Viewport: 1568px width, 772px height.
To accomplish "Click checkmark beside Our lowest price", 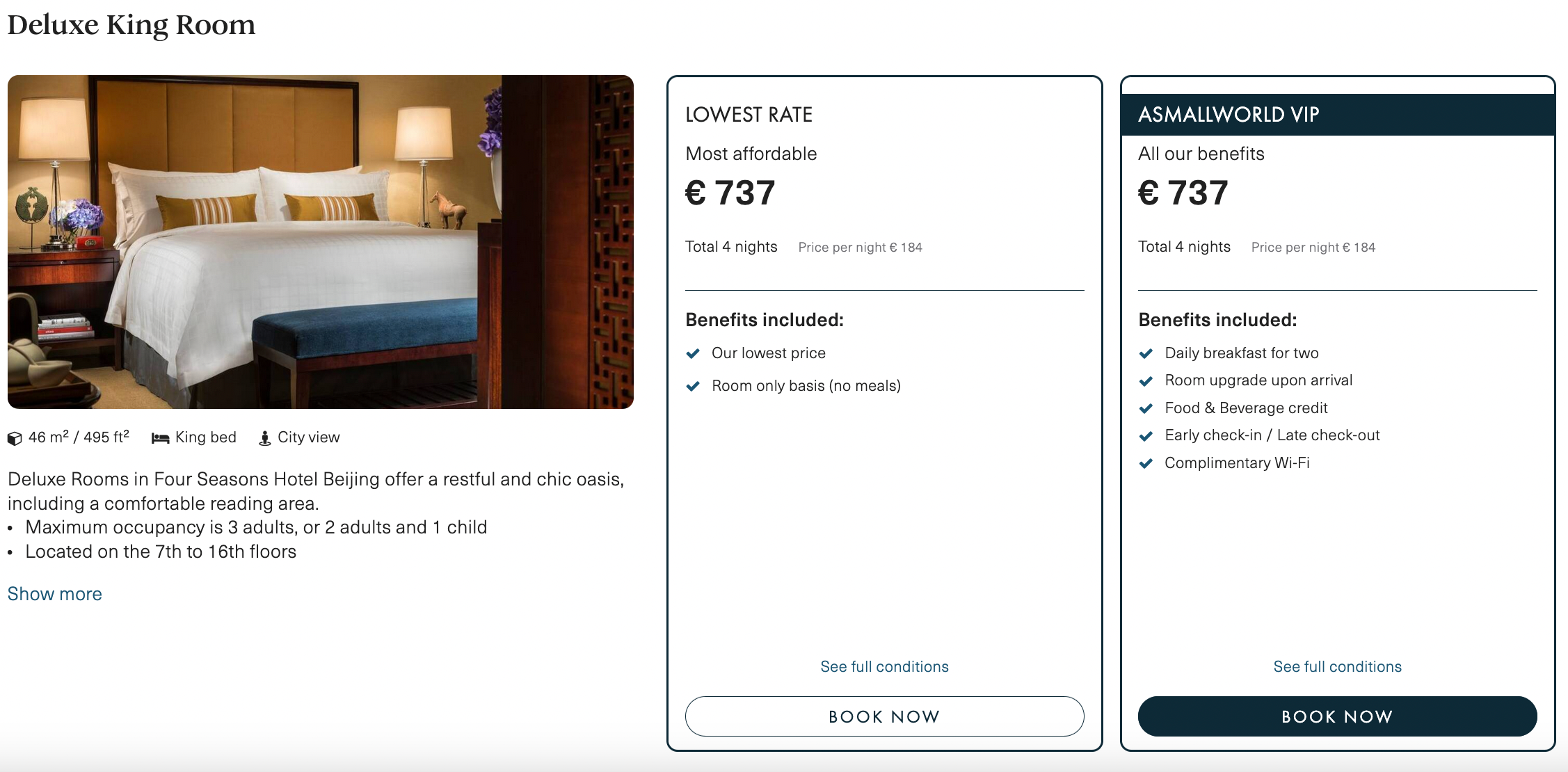I will tap(693, 353).
